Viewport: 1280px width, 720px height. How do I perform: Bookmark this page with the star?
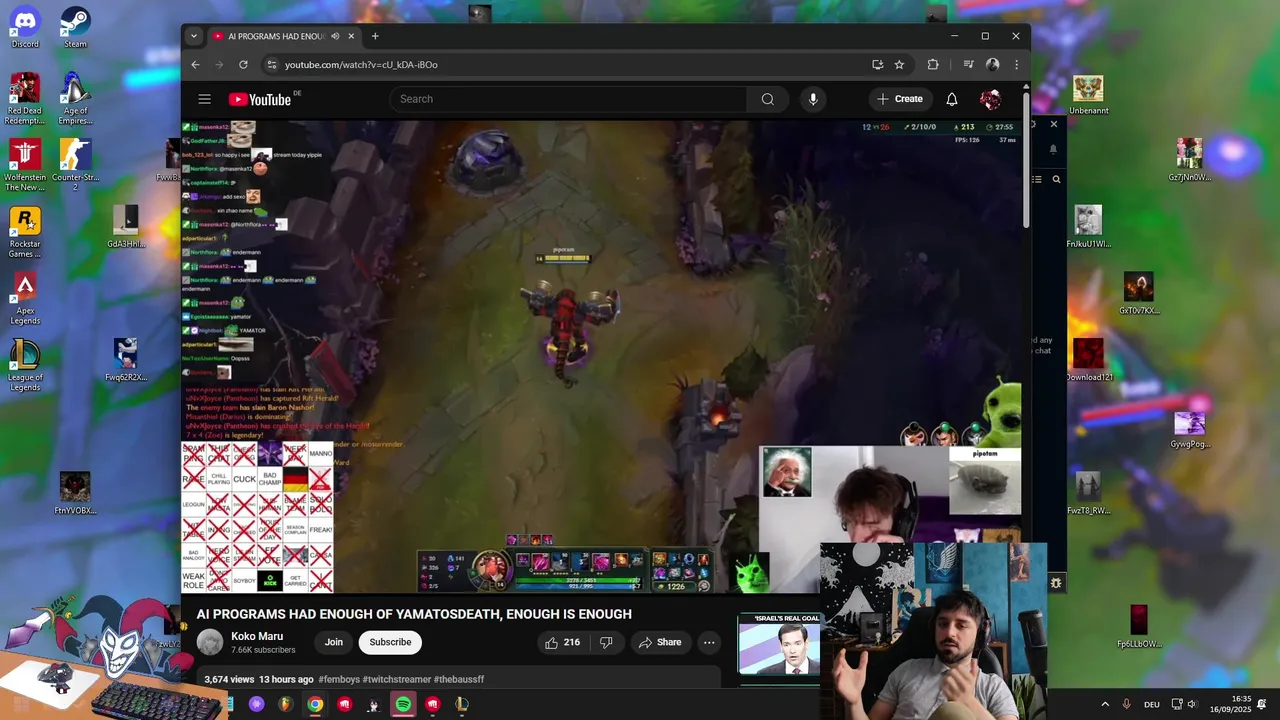[899, 64]
